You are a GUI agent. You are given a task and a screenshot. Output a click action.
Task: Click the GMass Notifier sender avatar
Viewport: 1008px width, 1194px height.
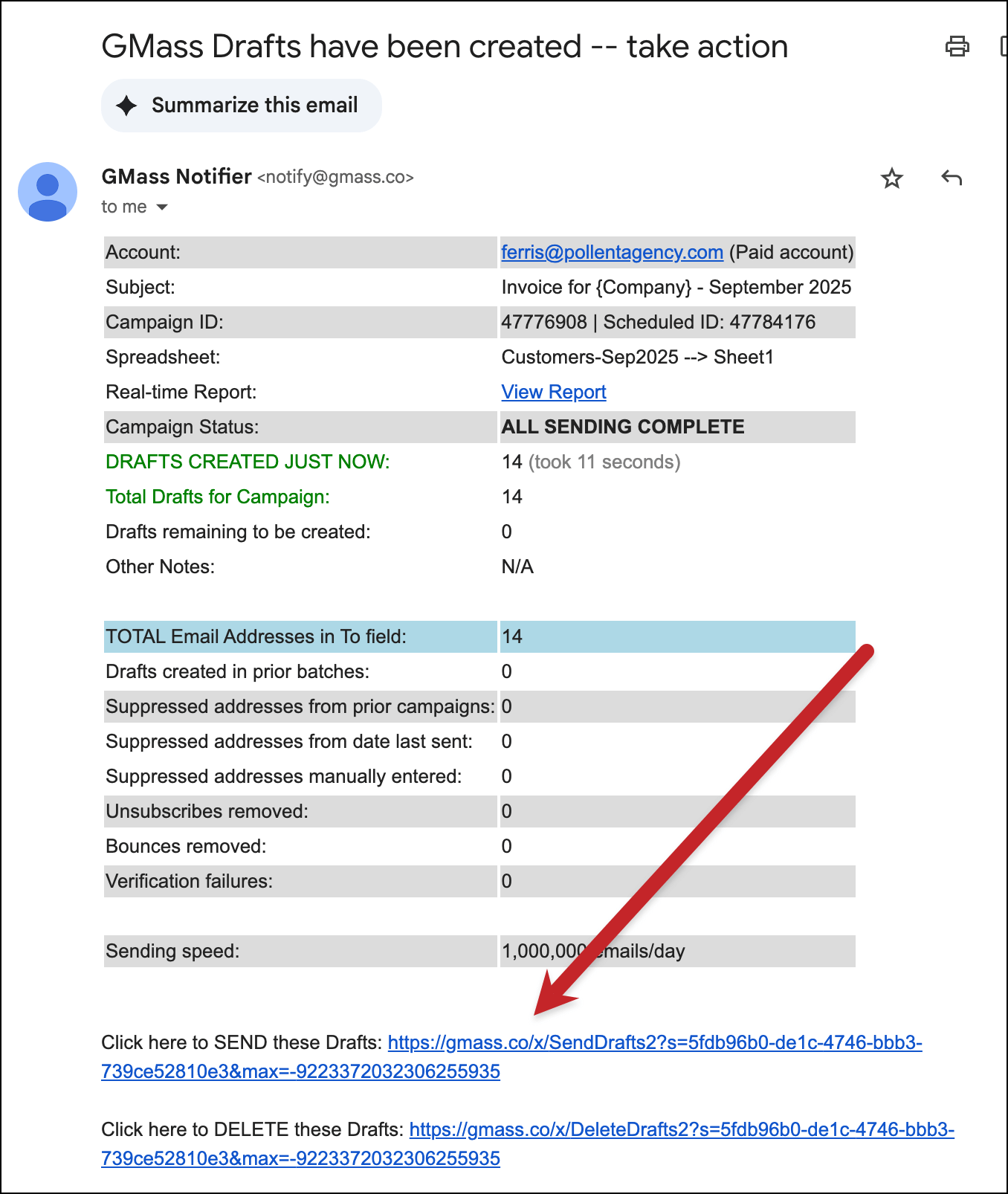tap(48, 192)
